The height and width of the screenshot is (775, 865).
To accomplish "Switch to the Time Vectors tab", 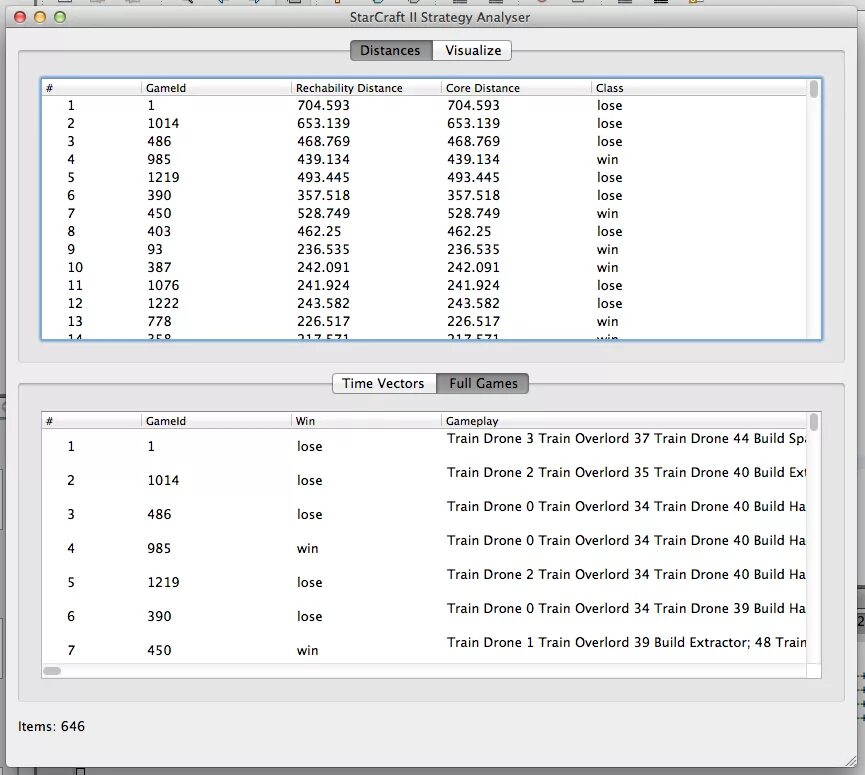I will click(383, 383).
